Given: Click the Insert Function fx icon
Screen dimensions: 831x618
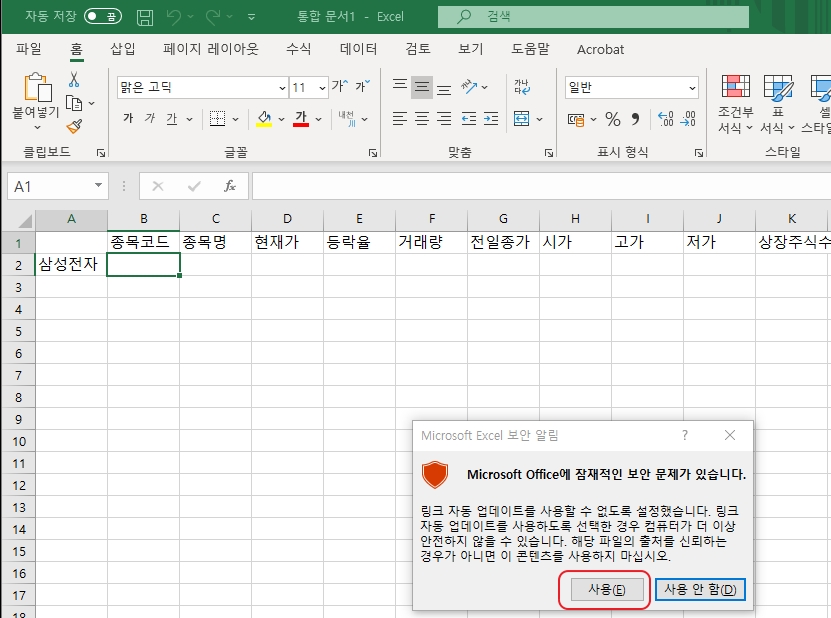Looking at the screenshot, I should pos(229,186).
